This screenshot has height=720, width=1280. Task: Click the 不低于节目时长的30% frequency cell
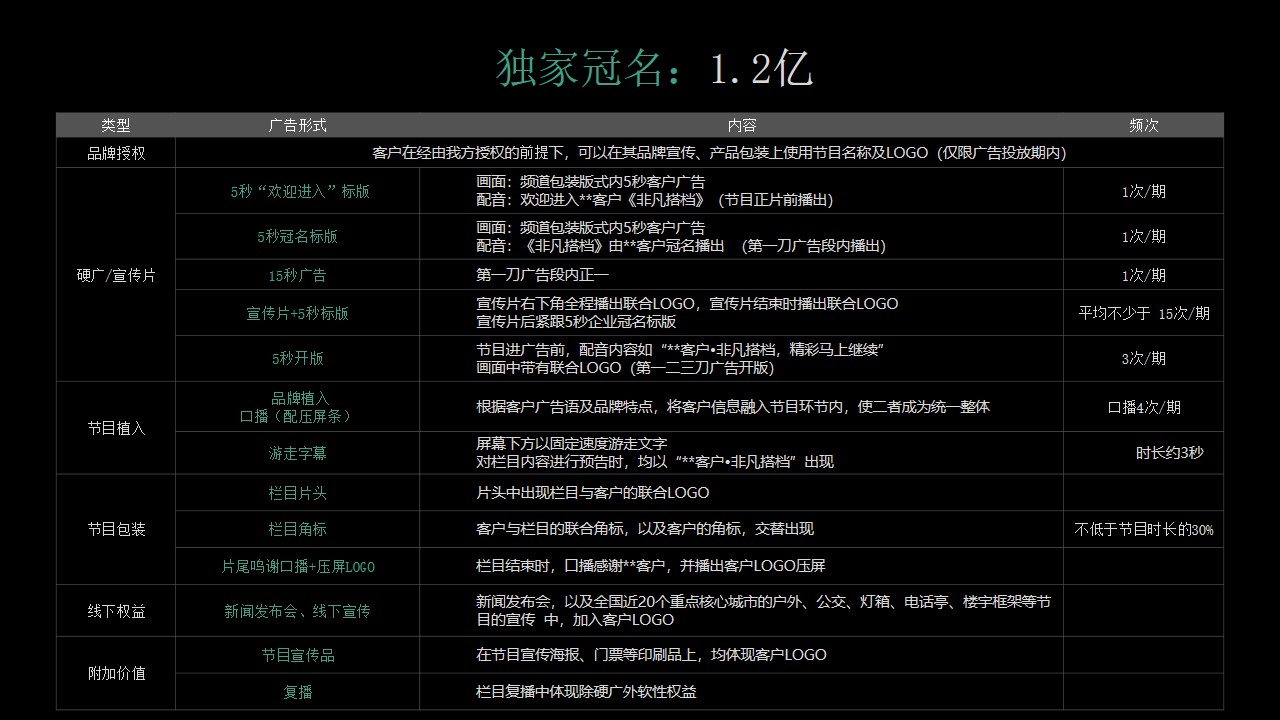coord(1143,529)
